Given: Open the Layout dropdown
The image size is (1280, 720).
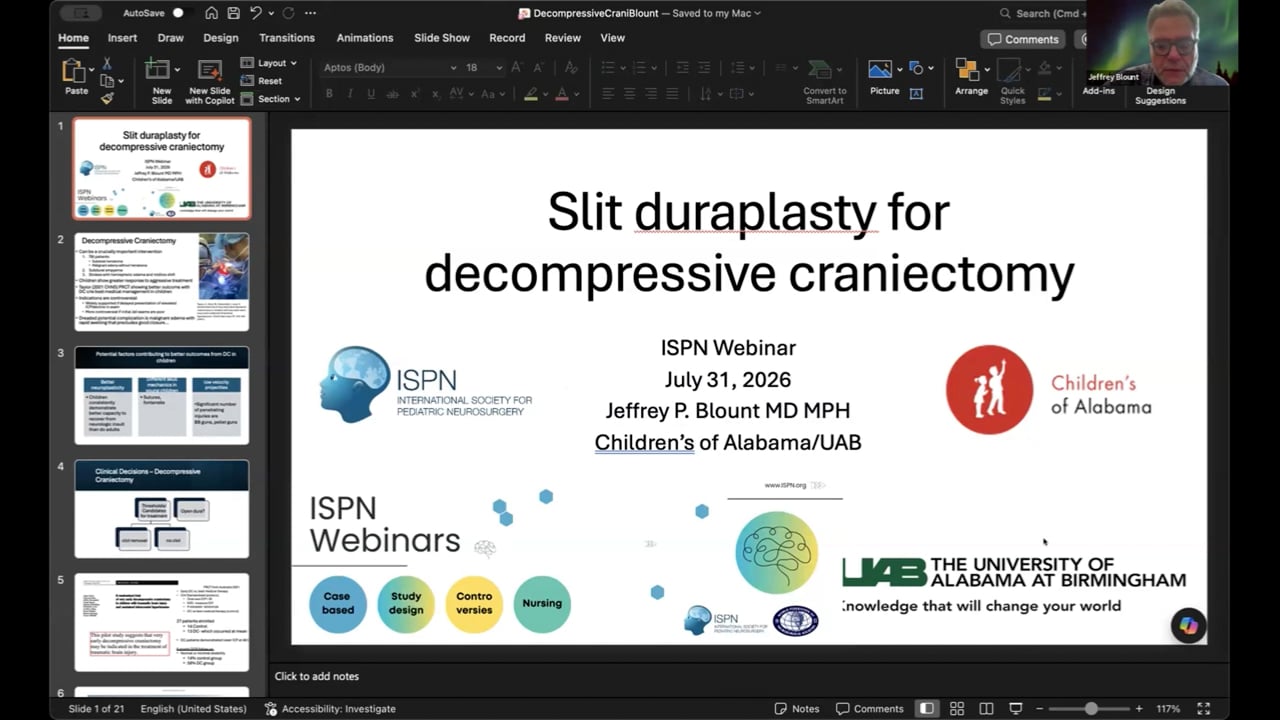Looking at the screenshot, I should point(269,63).
